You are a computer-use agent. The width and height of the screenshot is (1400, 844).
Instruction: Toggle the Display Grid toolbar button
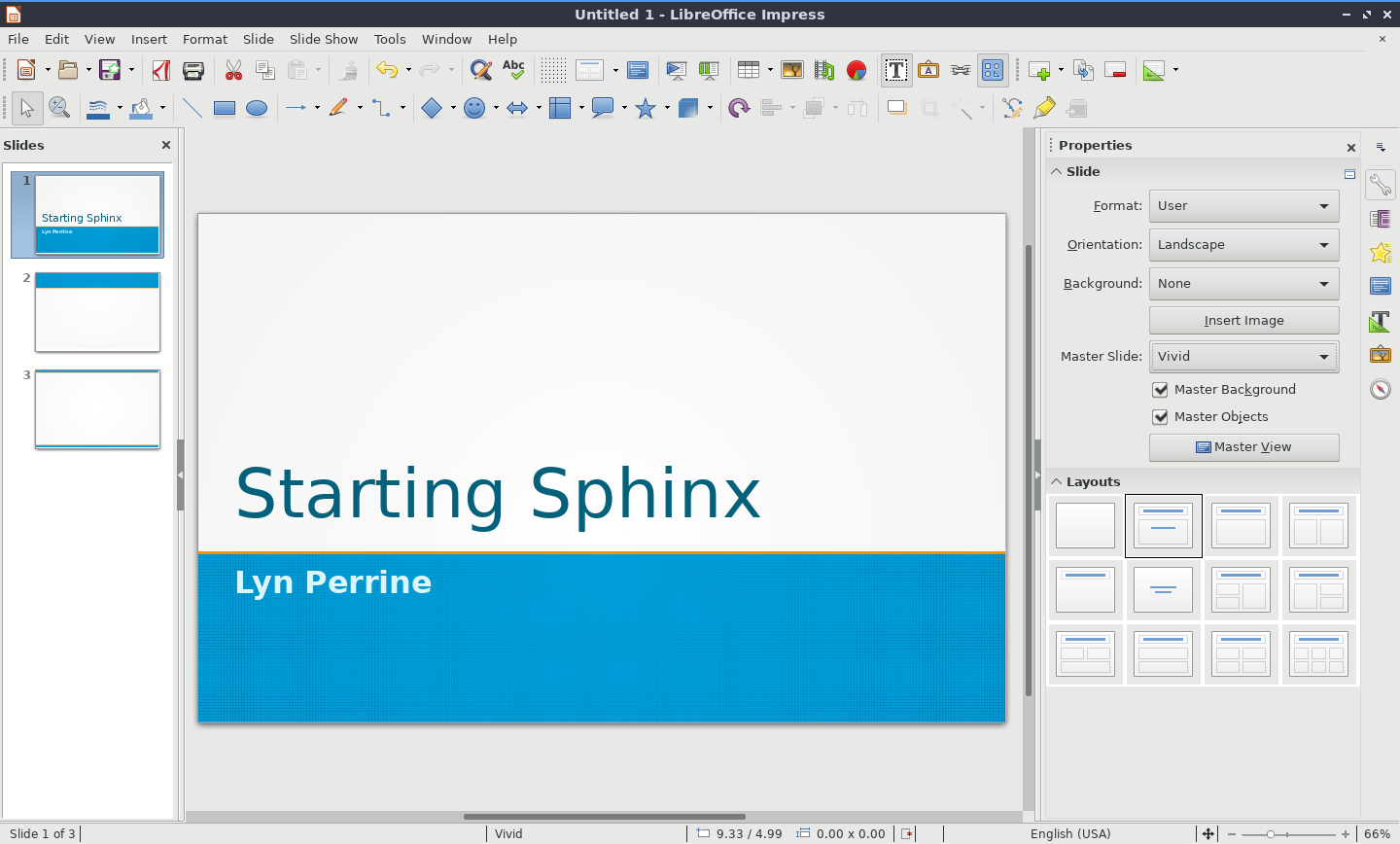coord(553,70)
